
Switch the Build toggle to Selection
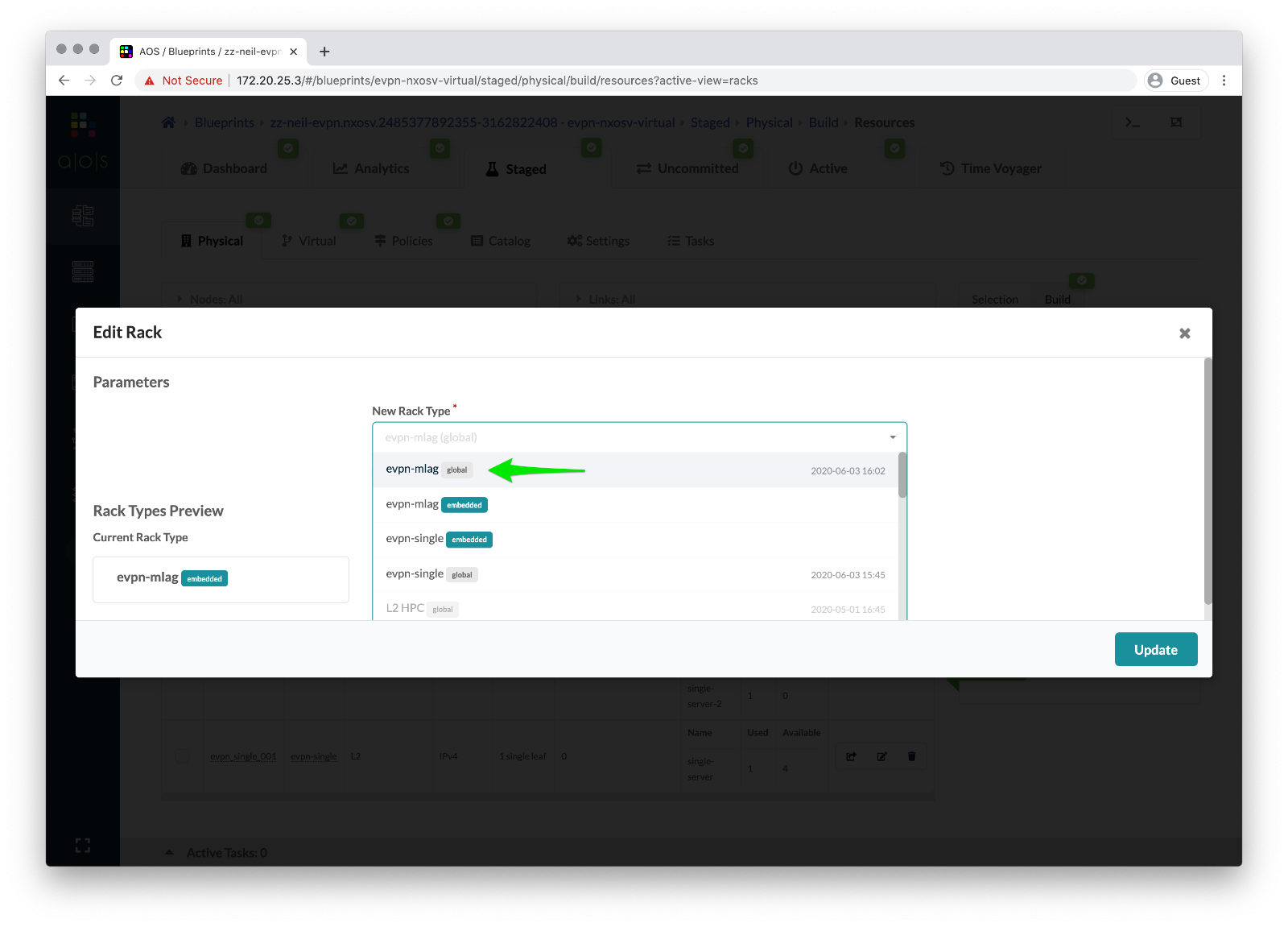[995, 299]
